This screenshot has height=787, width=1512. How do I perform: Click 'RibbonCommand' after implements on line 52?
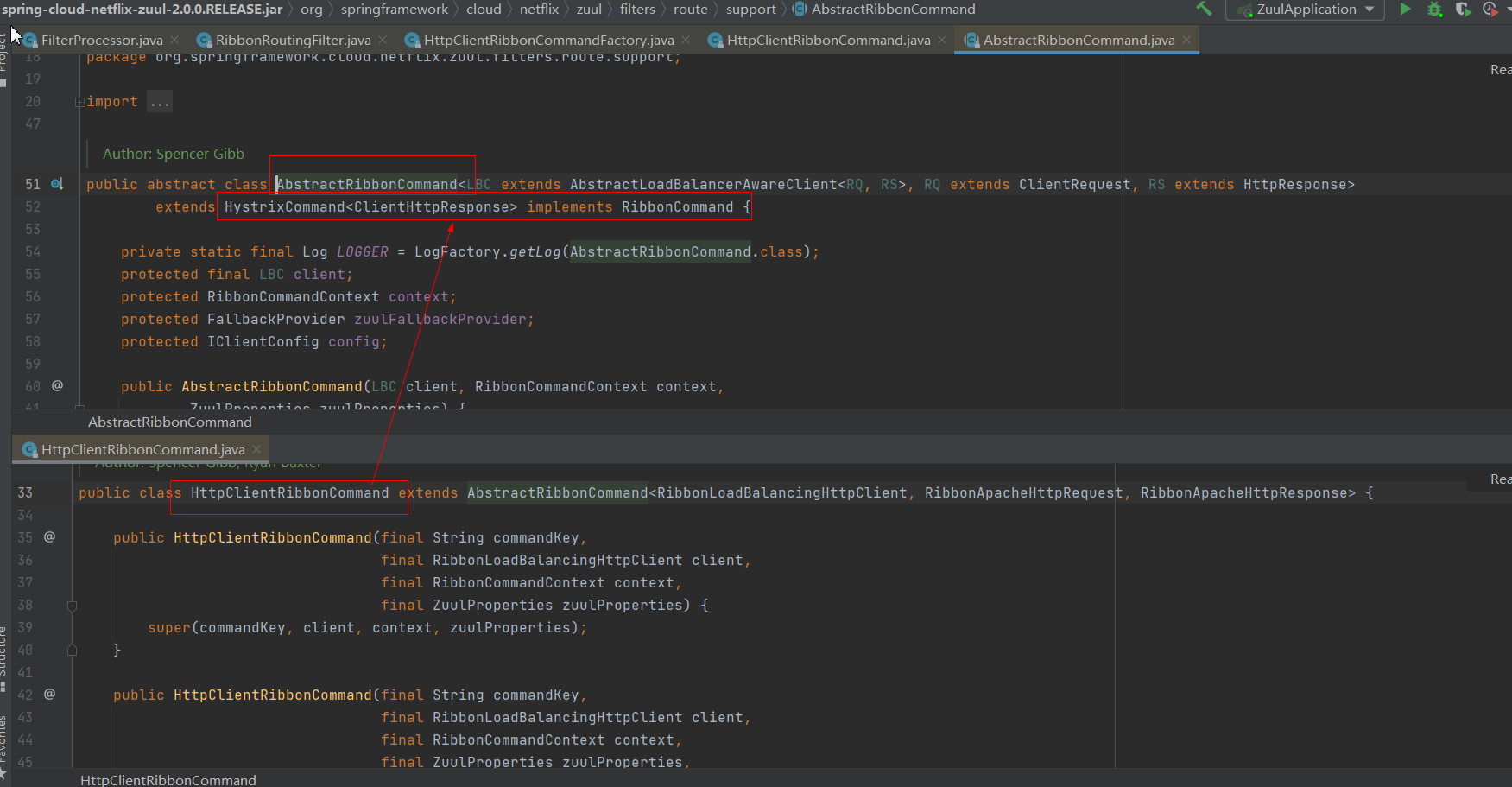pyautogui.click(x=678, y=207)
